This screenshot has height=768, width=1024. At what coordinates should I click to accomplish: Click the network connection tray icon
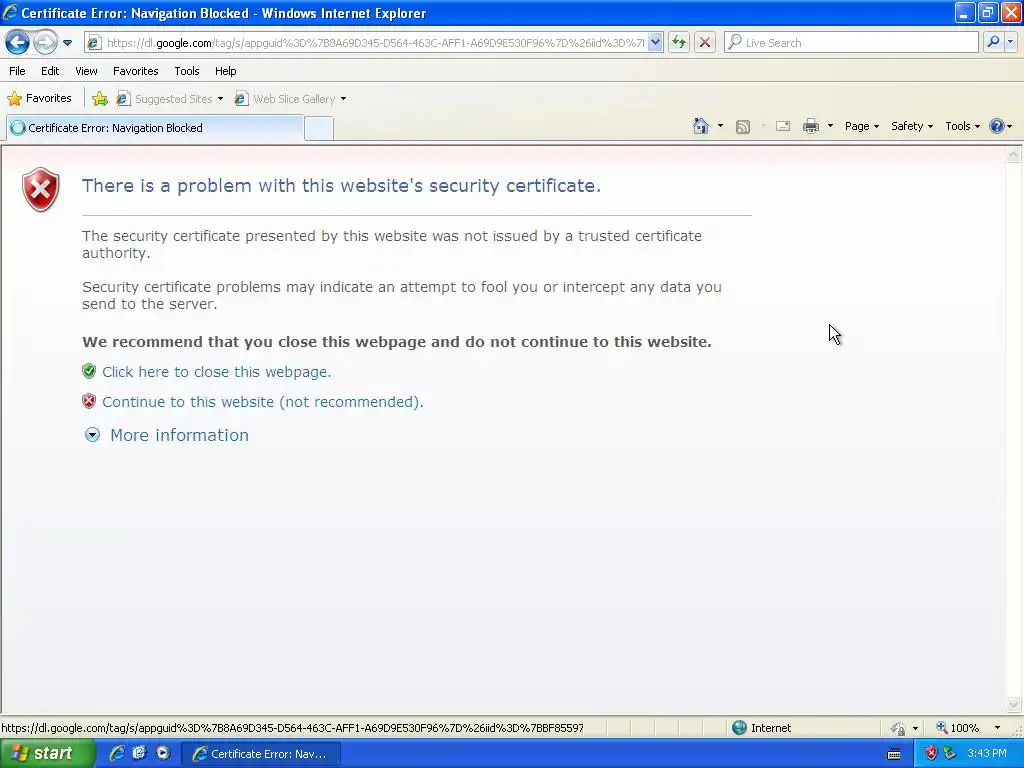pyautogui.click(x=950, y=754)
